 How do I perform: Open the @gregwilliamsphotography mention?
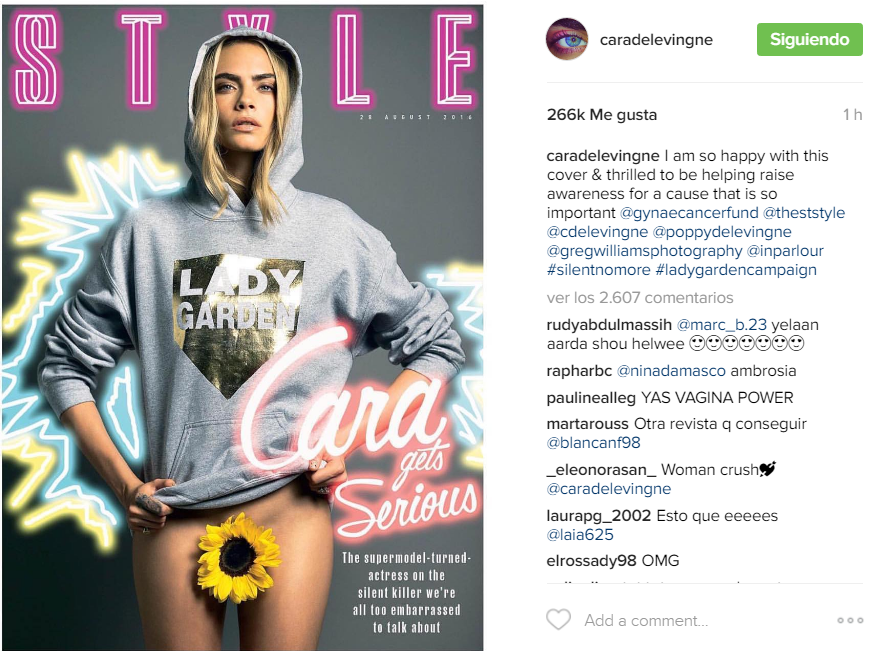(644, 251)
